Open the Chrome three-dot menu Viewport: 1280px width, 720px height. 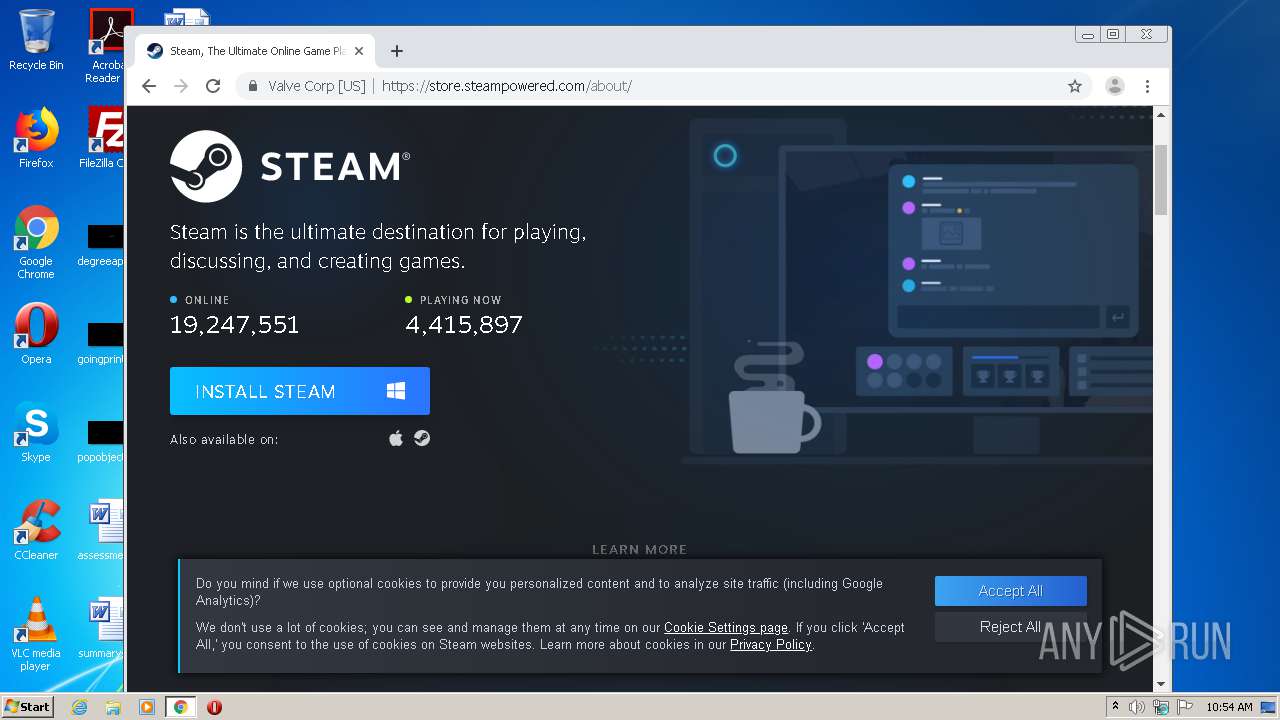pos(1147,86)
